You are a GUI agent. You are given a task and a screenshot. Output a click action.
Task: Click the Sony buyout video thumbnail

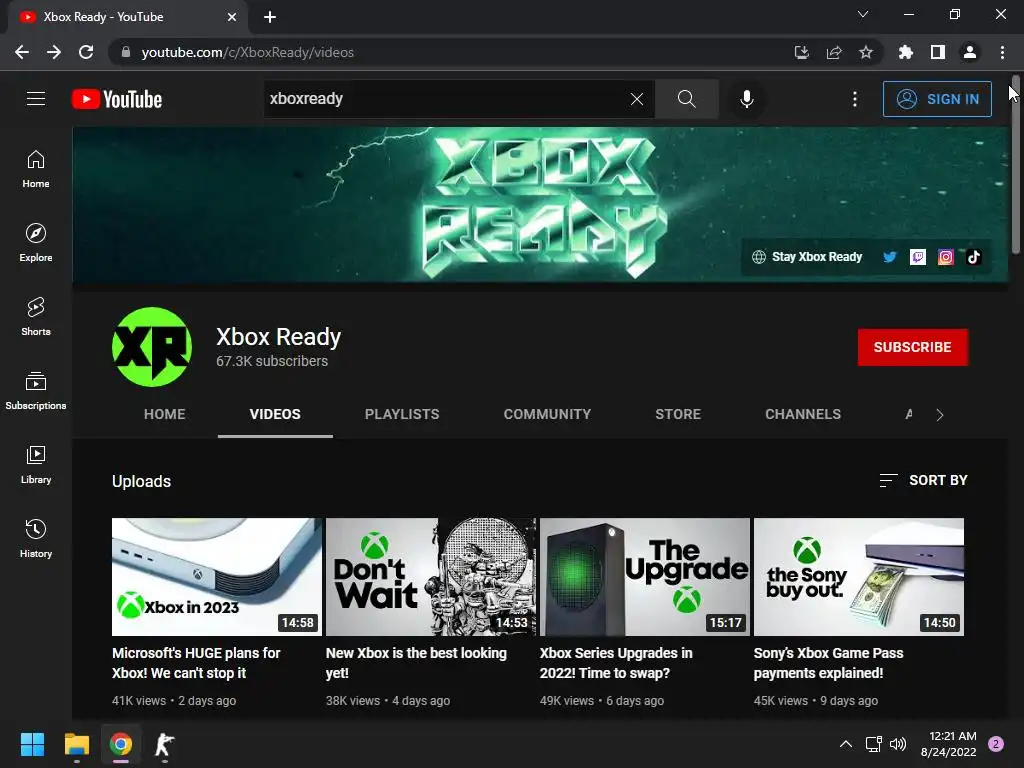tap(859, 577)
